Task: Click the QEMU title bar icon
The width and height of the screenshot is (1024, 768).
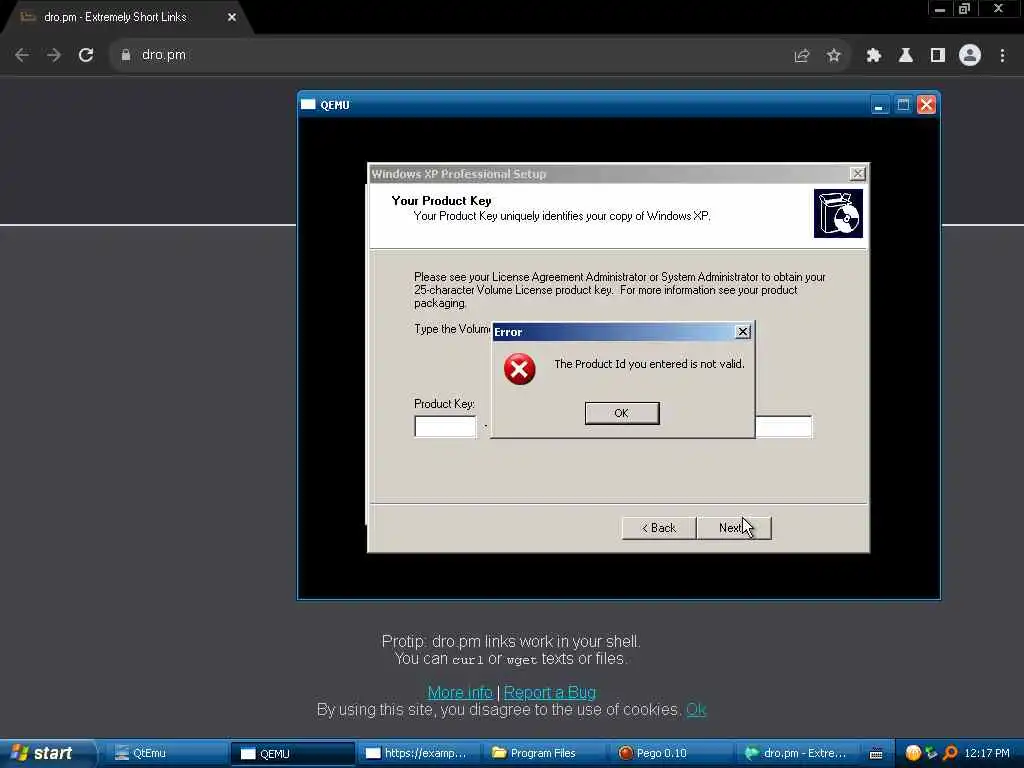Action: tap(308, 104)
